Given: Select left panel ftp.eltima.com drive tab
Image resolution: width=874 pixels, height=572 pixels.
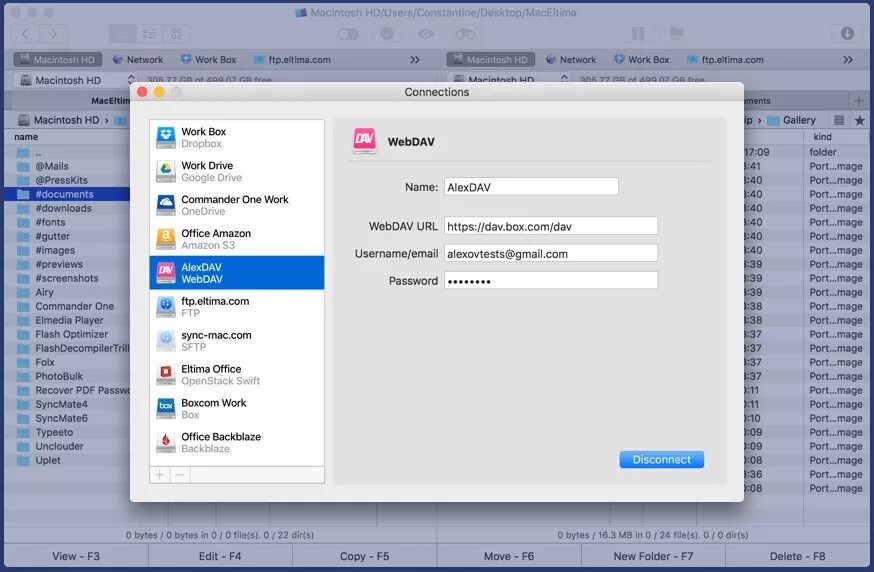Looking at the screenshot, I should [x=293, y=60].
